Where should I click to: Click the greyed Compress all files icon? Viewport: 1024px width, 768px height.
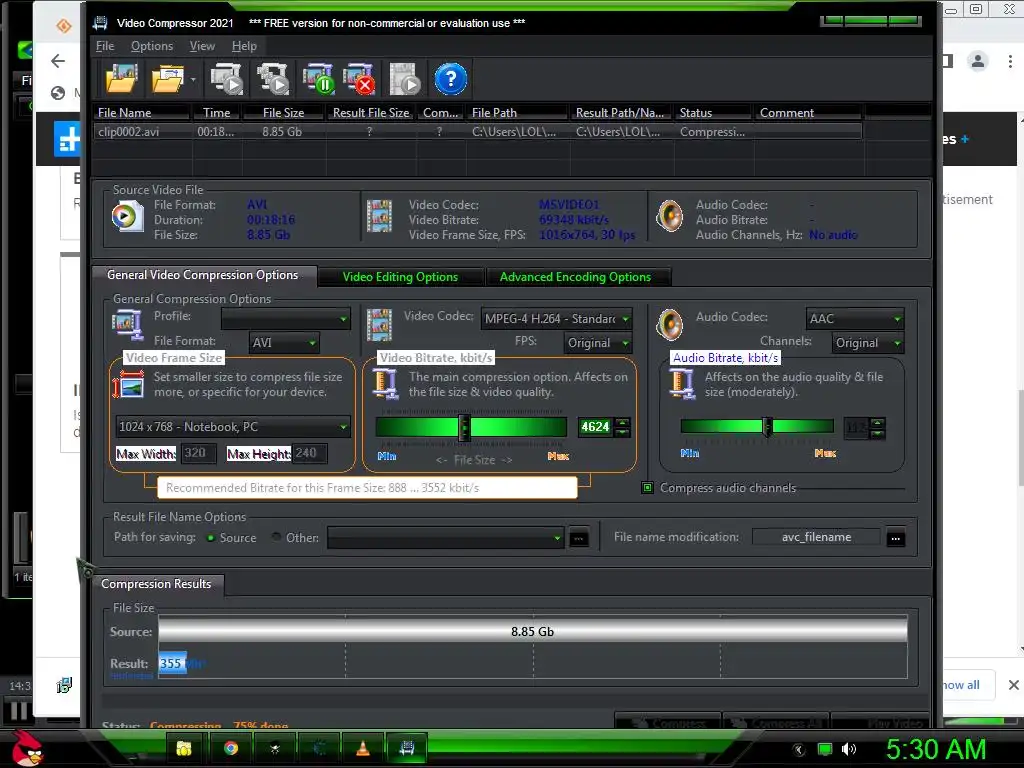coord(272,79)
